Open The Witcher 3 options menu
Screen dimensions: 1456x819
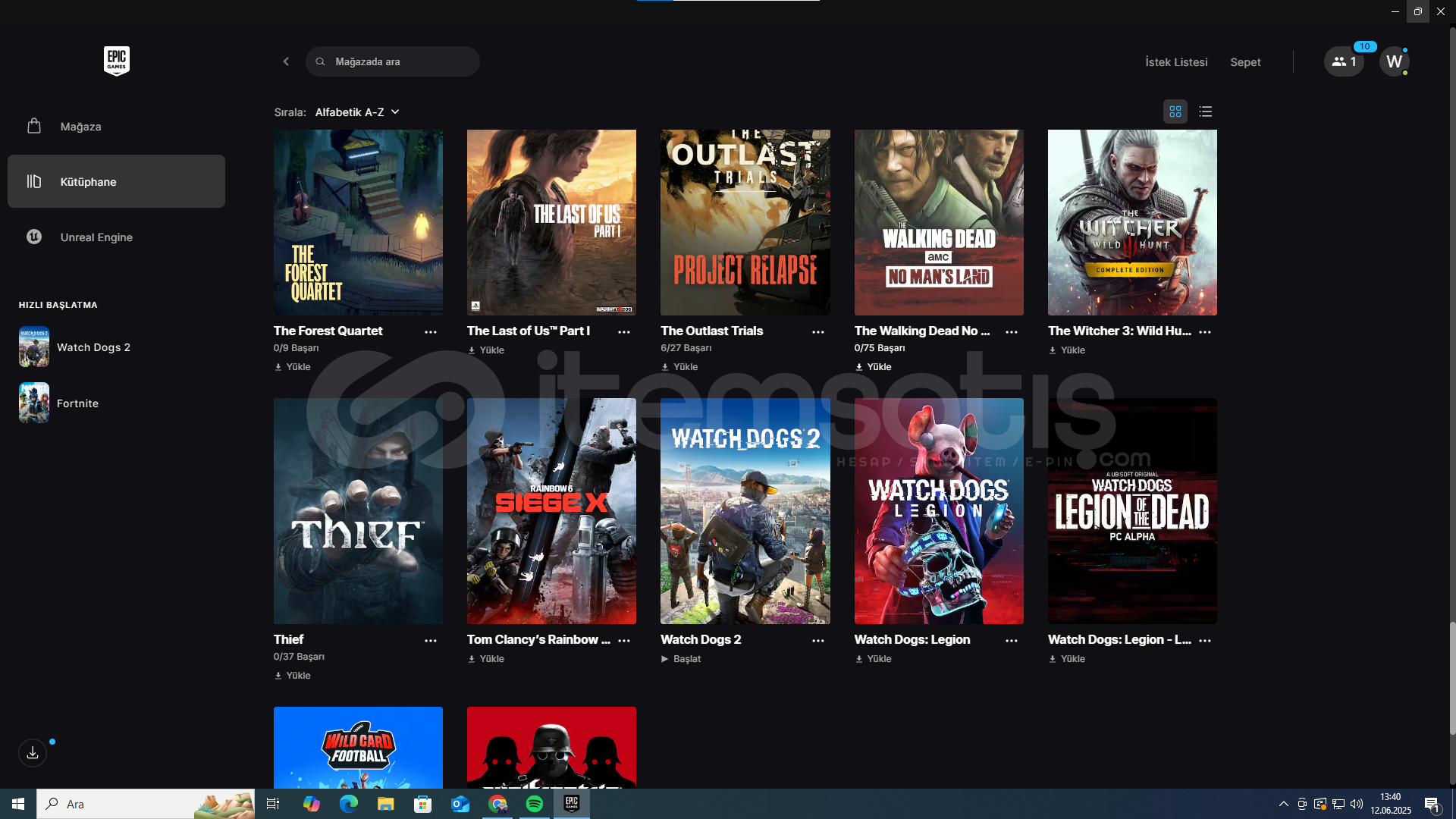[1205, 332]
